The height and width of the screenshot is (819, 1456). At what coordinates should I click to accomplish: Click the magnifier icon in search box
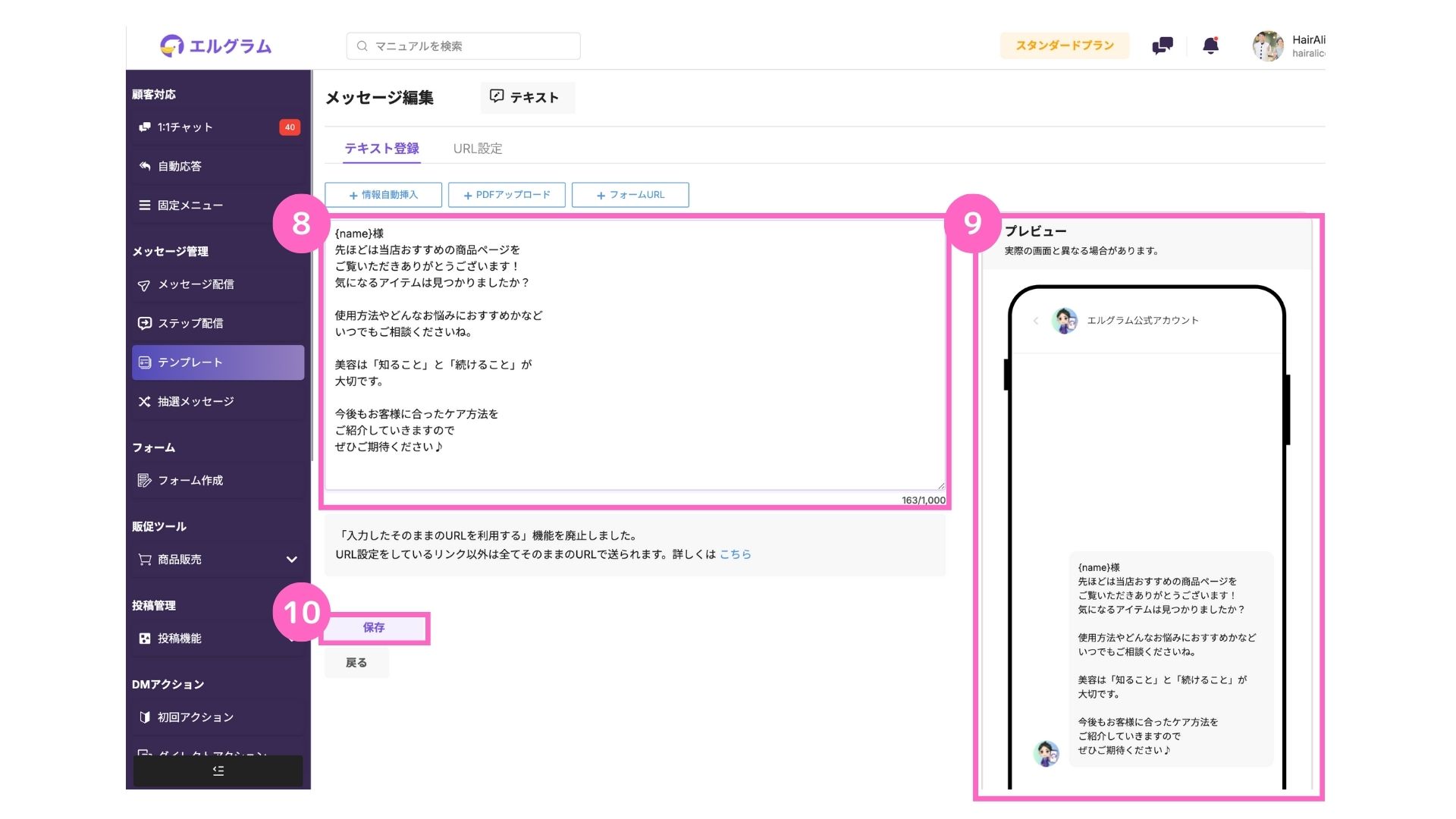362,46
